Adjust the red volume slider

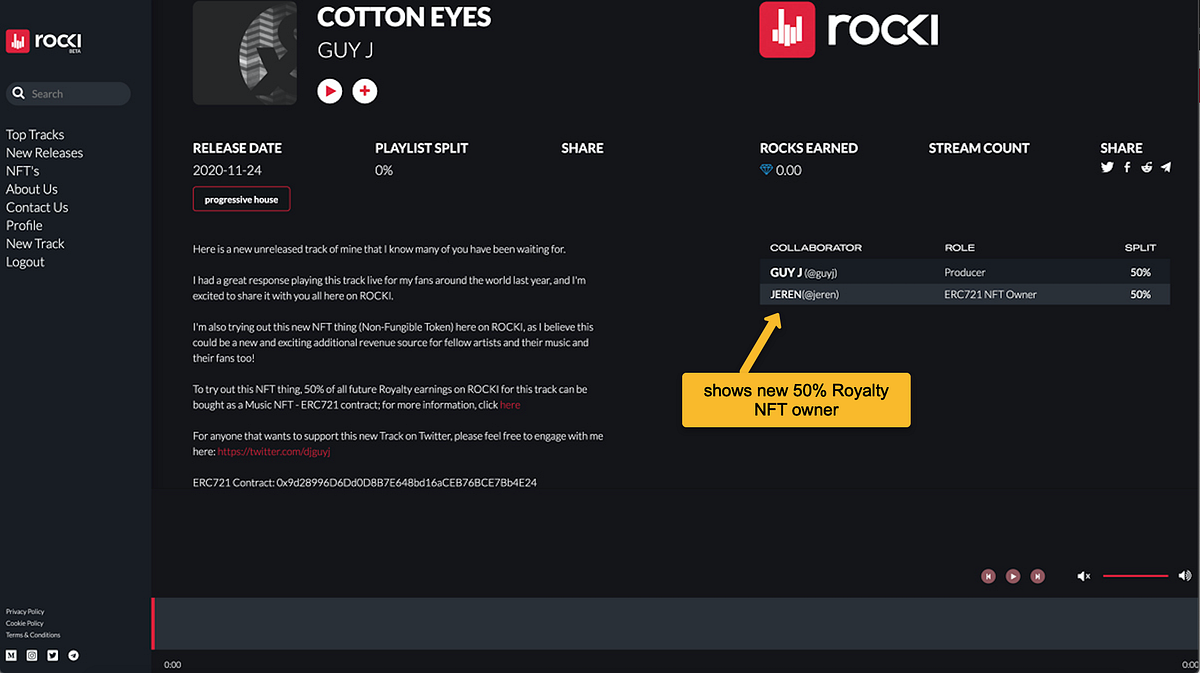coord(1135,576)
